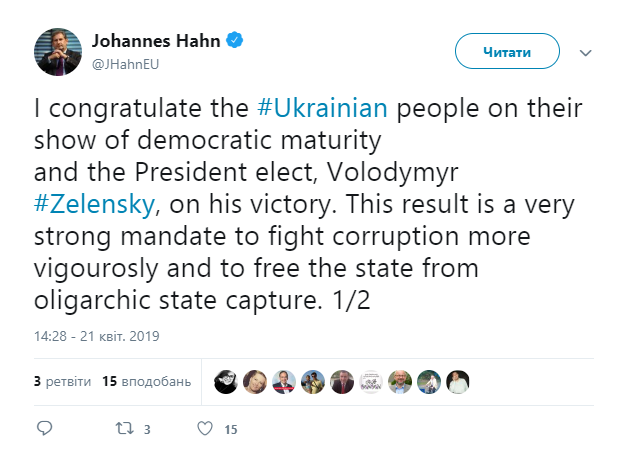Viewport: 632px width, 459px height.
Task: Open the last liker avatar in the row
Action: [x=458, y=381]
